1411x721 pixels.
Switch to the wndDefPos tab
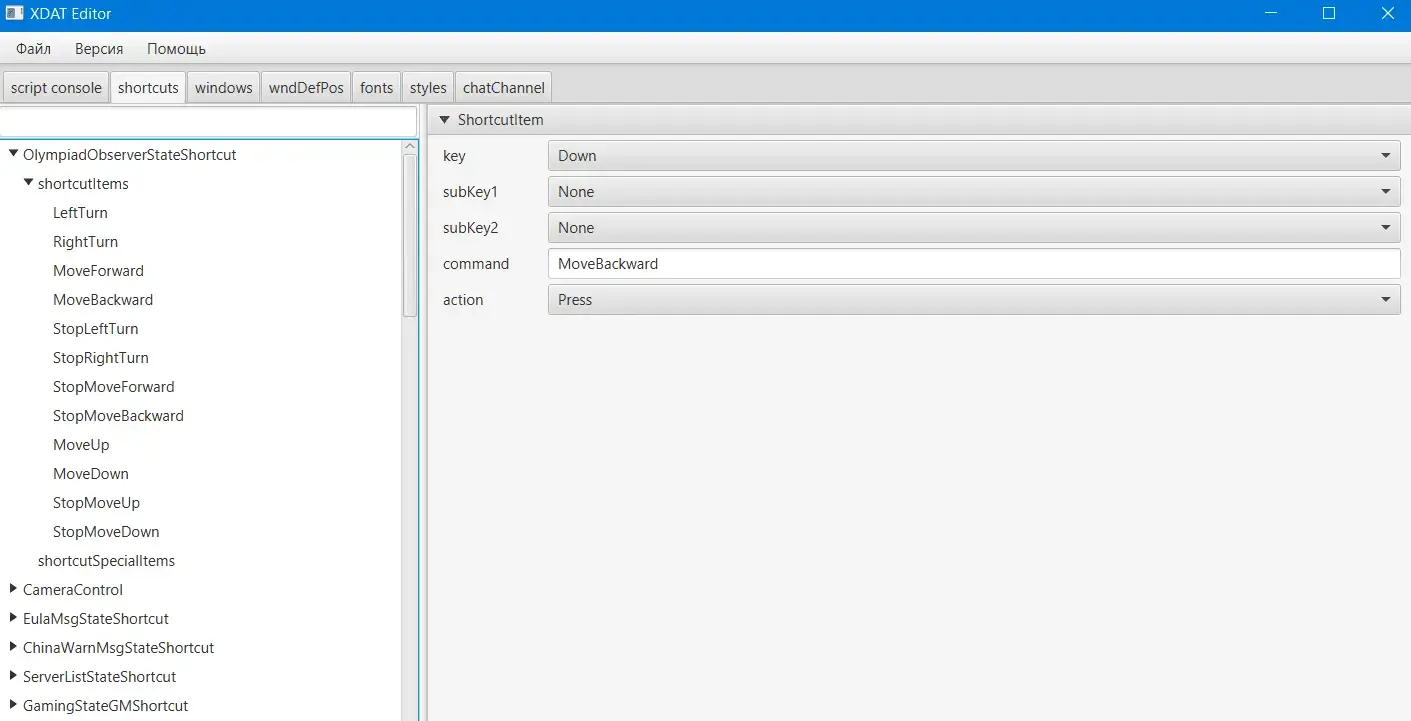306,87
